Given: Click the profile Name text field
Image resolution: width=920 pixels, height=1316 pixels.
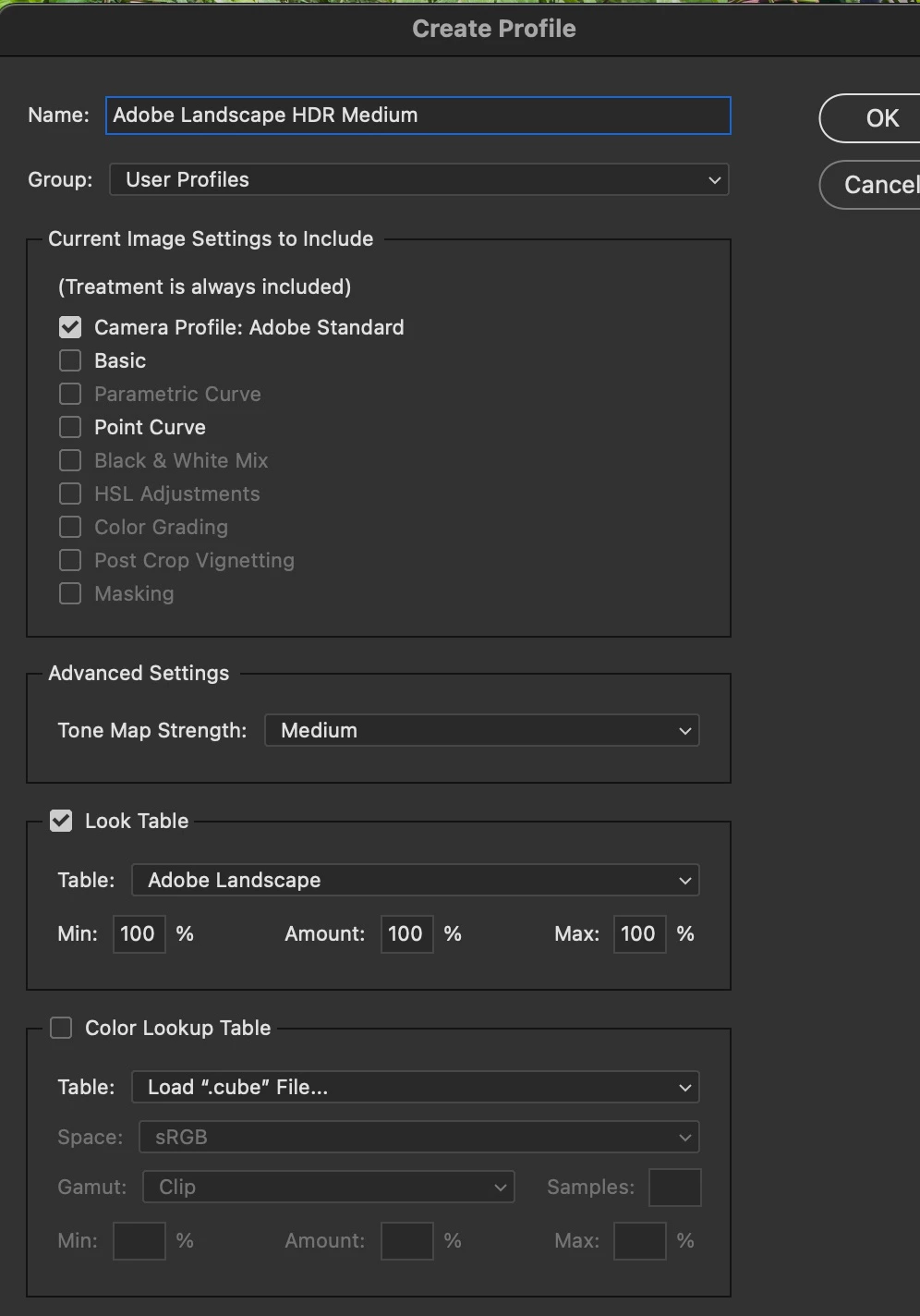Looking at the screenshot, I should [x=418, y=116].
